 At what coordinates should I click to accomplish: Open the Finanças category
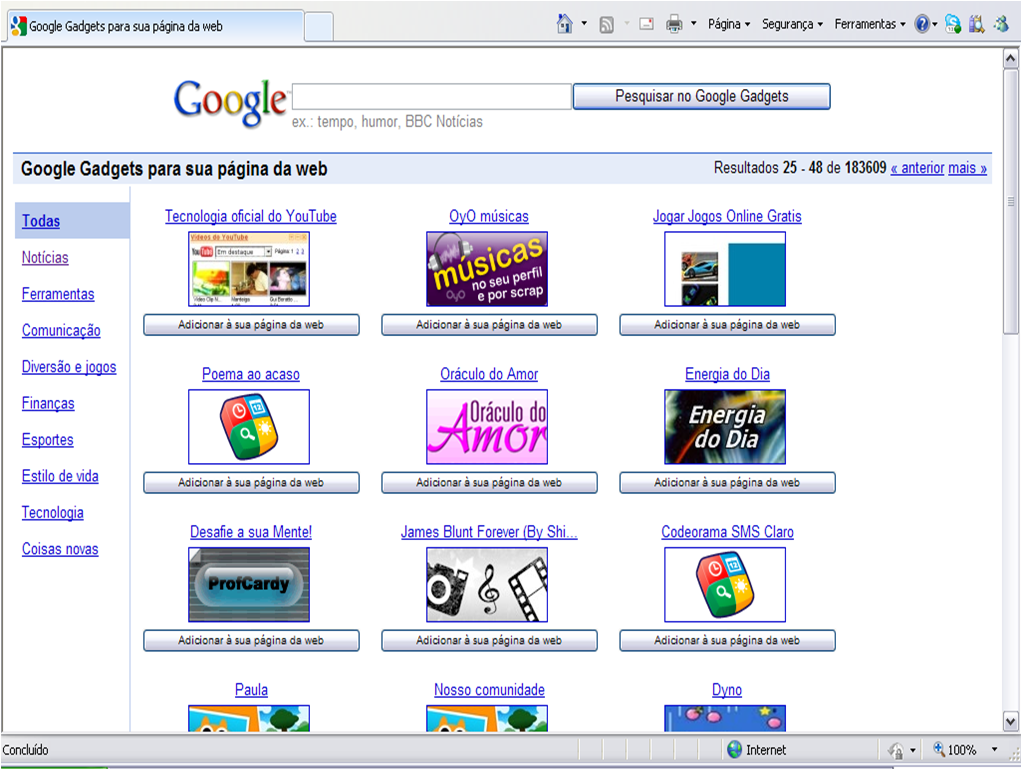point(48,404)
